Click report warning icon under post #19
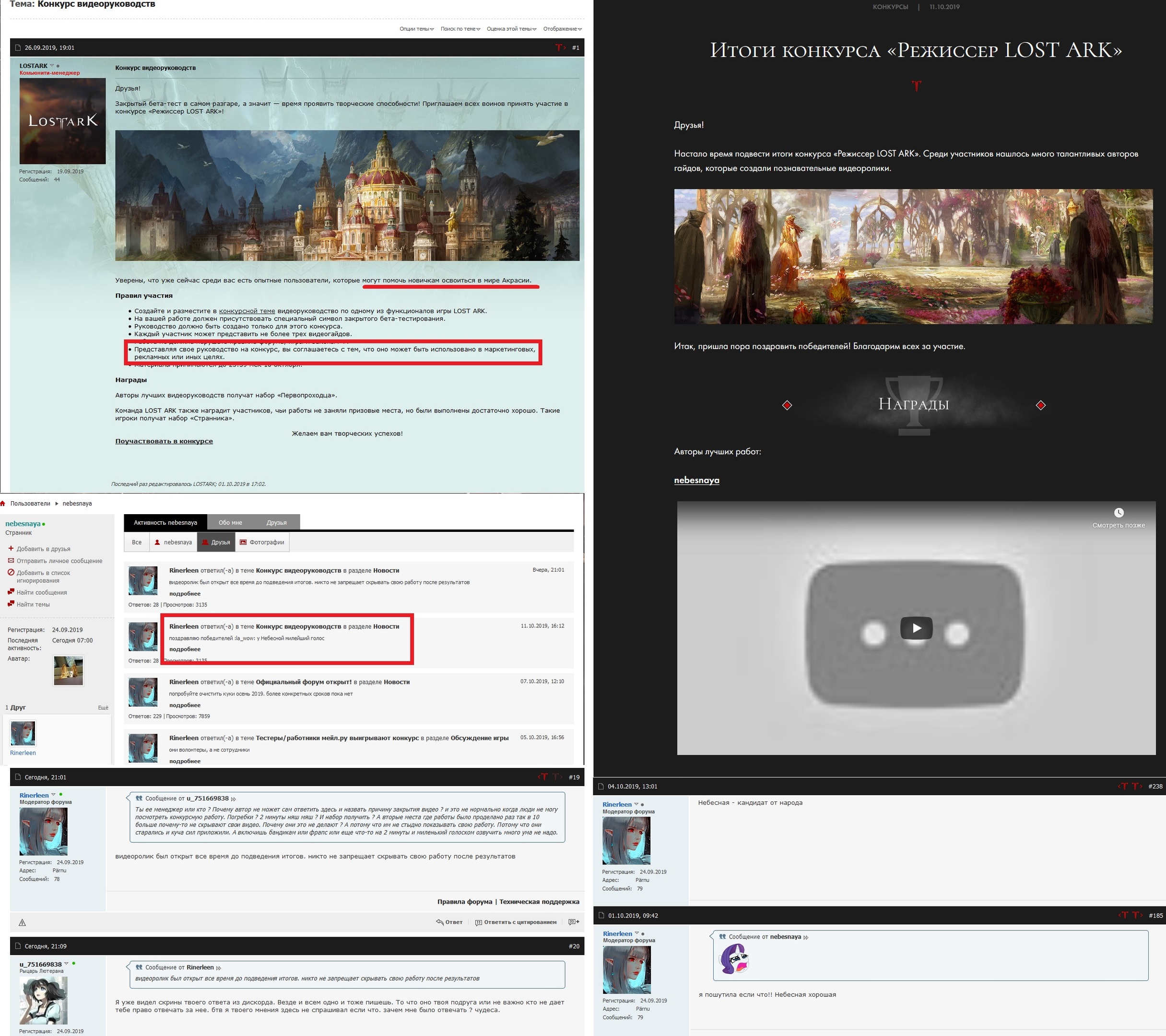Screen dimensions: 1166x1036 (x=22, y=922)
